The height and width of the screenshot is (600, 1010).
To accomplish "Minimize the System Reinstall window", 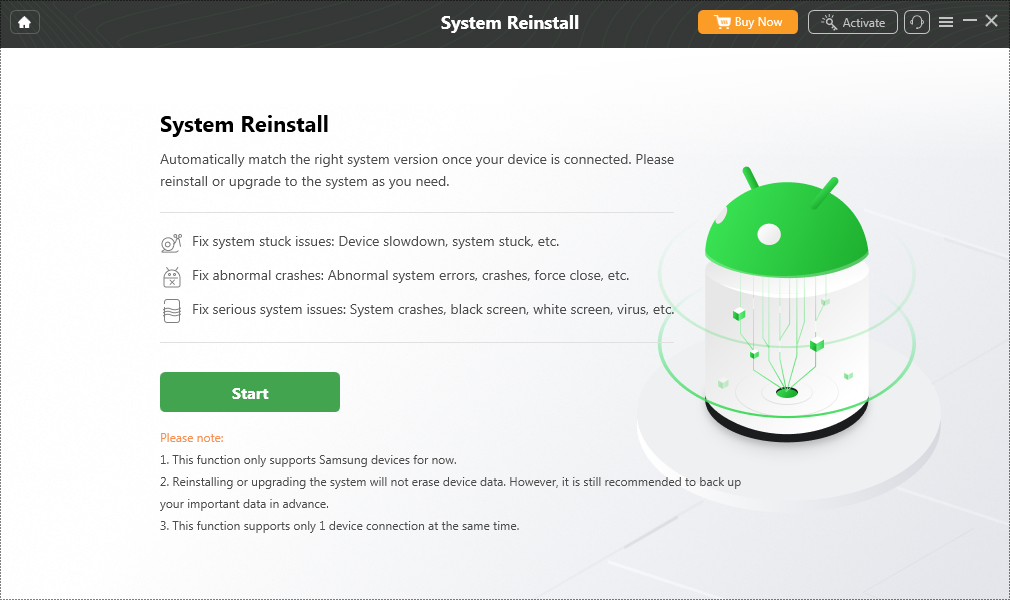I will click(970, 21).
